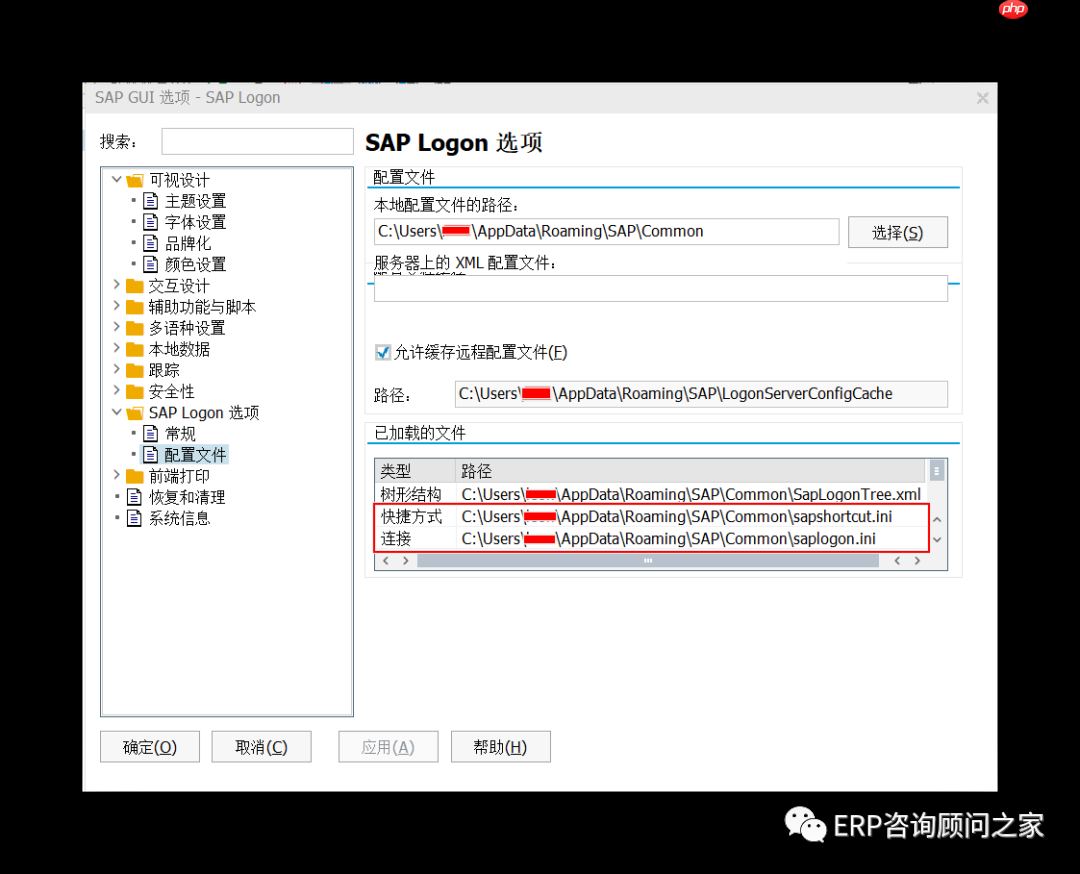Click the 取消(C) button
Viewport: 1080px width, 874px height.
point(262,747)
